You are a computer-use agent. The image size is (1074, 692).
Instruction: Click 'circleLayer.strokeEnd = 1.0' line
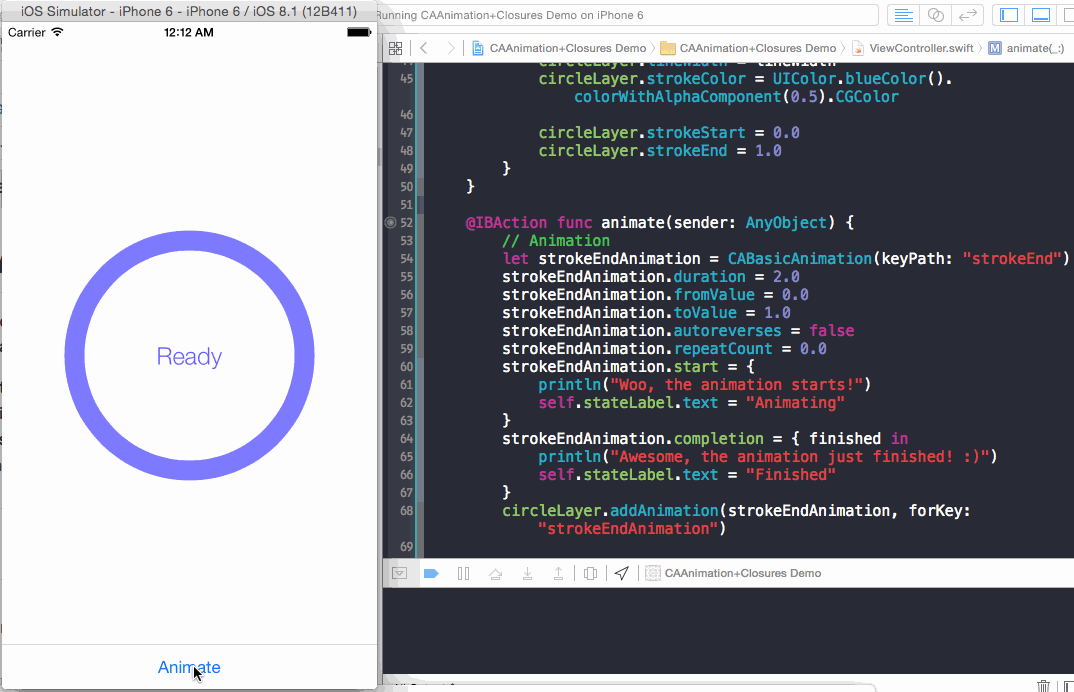(660, 151)
